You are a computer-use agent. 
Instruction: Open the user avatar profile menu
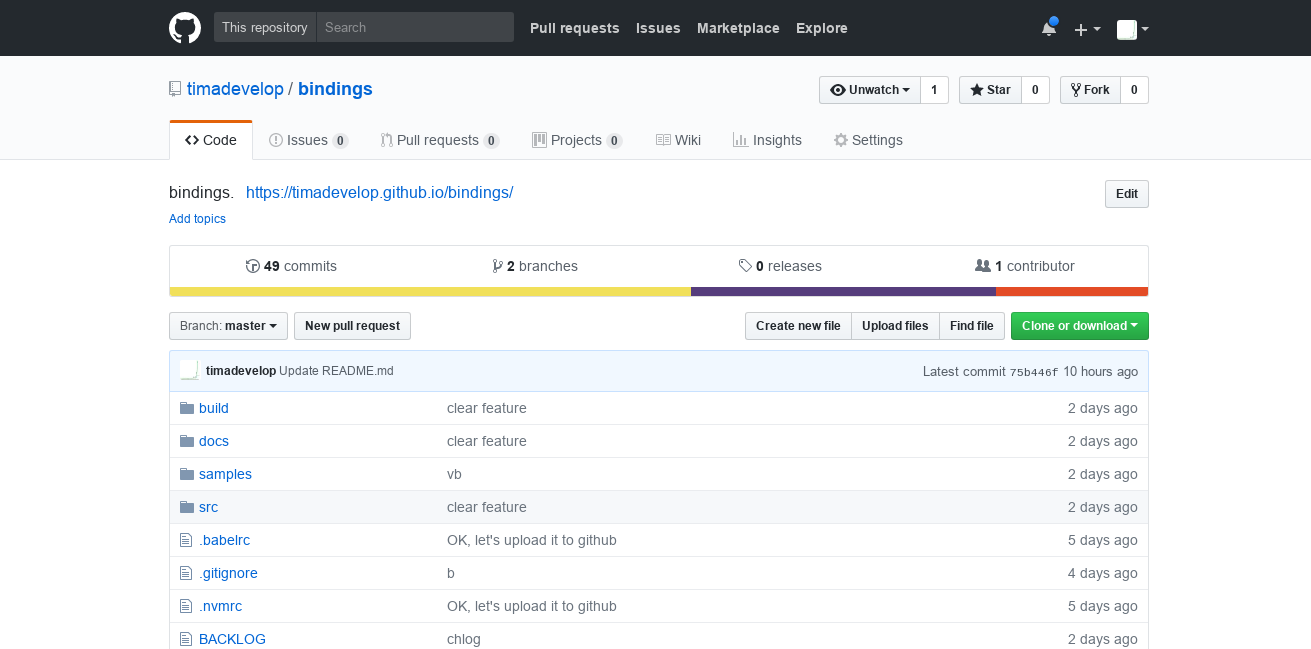click(1132, 29)
